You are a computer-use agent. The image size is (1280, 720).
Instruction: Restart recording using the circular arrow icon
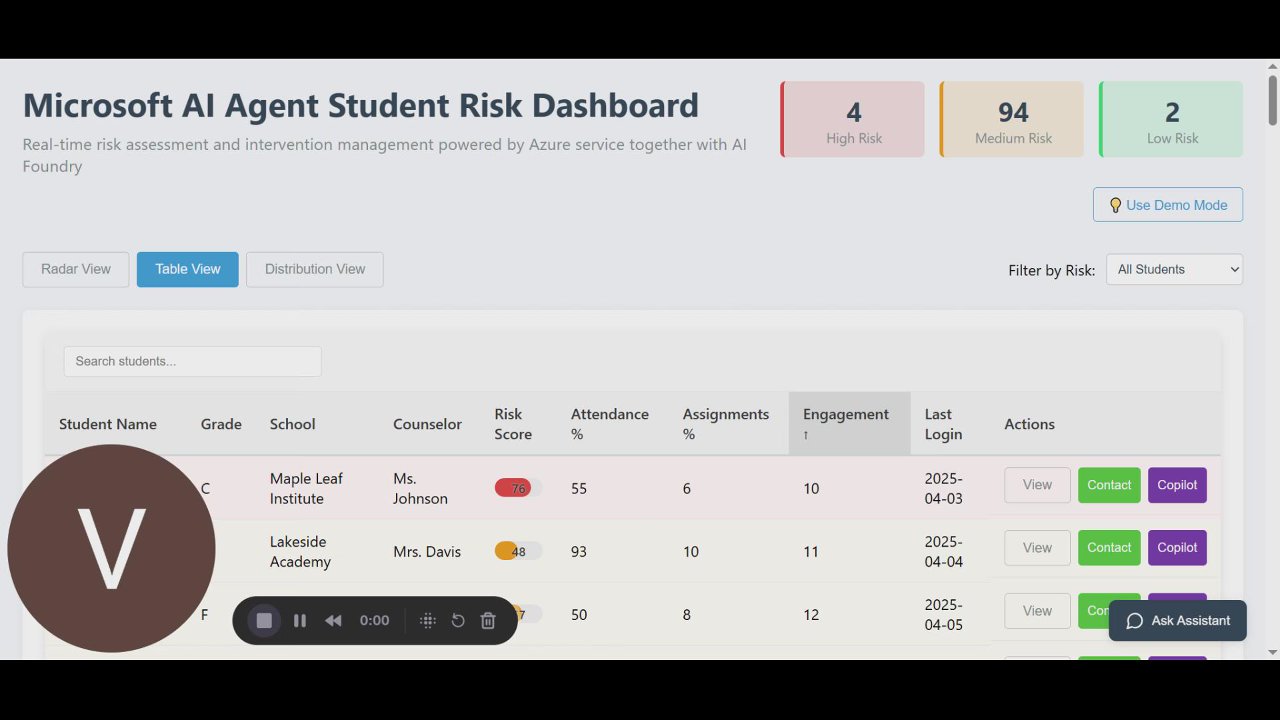(458, 621)
